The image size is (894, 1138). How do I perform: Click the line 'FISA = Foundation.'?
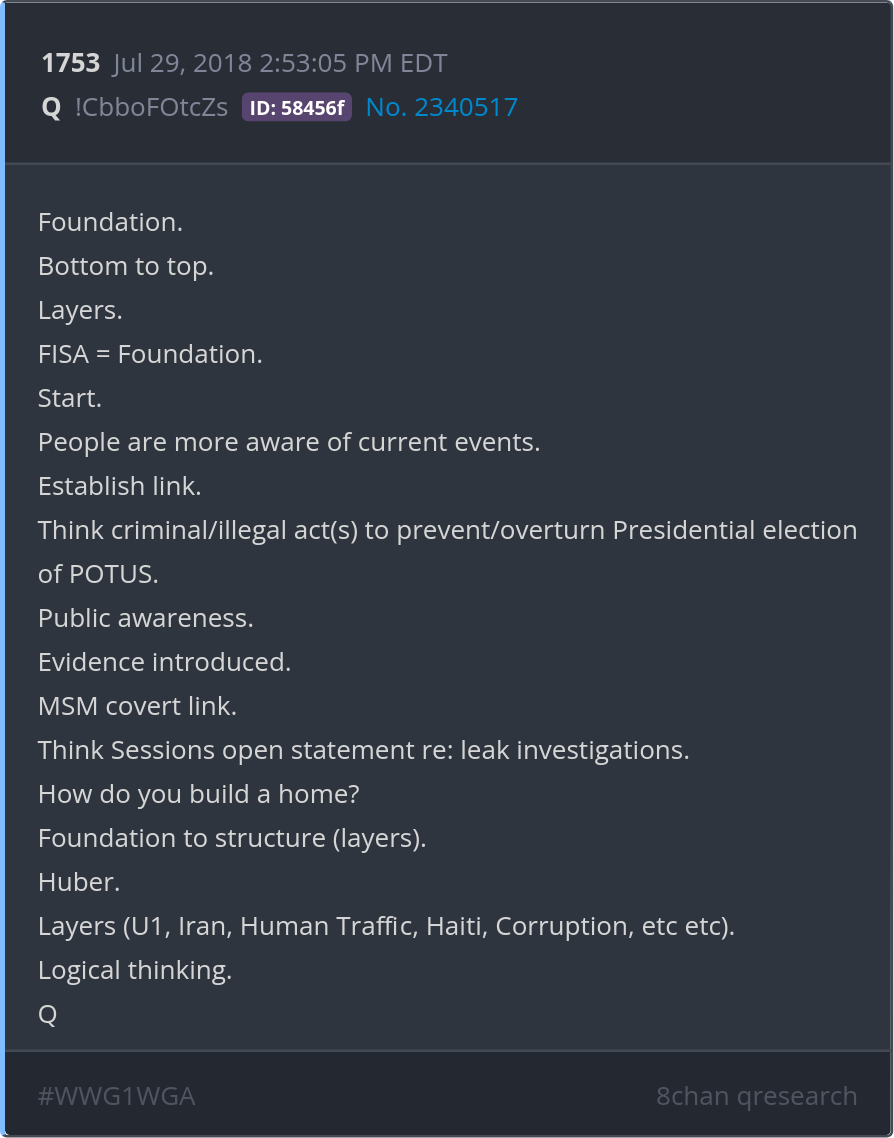(x=150, y=354)
